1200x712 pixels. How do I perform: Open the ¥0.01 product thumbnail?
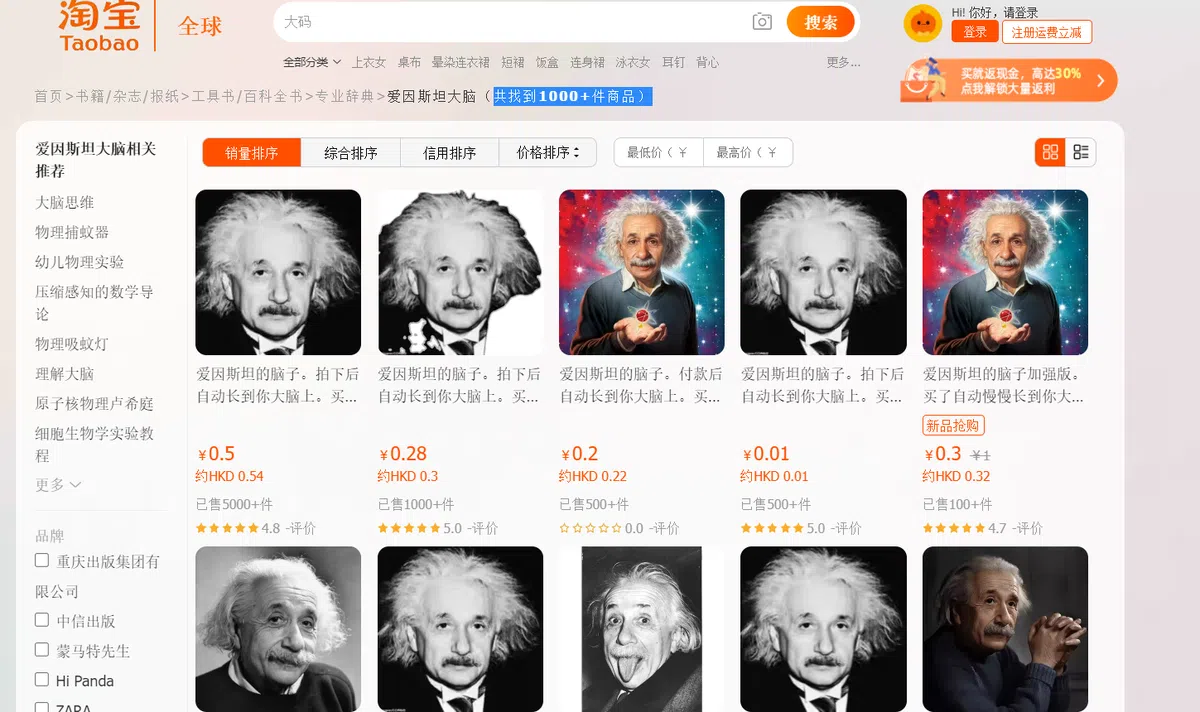823,272
